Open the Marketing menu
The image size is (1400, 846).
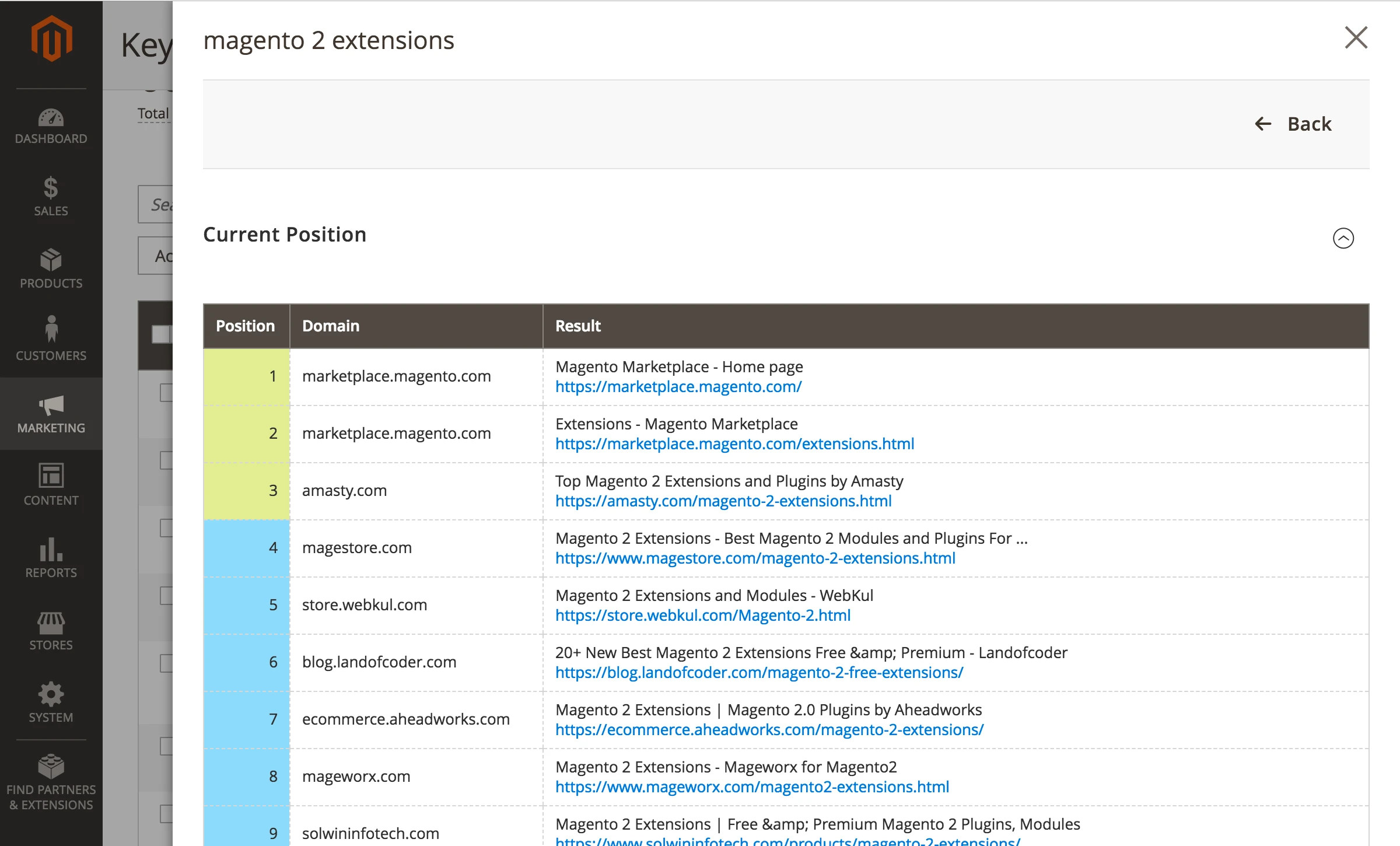[x=51, y=414]
